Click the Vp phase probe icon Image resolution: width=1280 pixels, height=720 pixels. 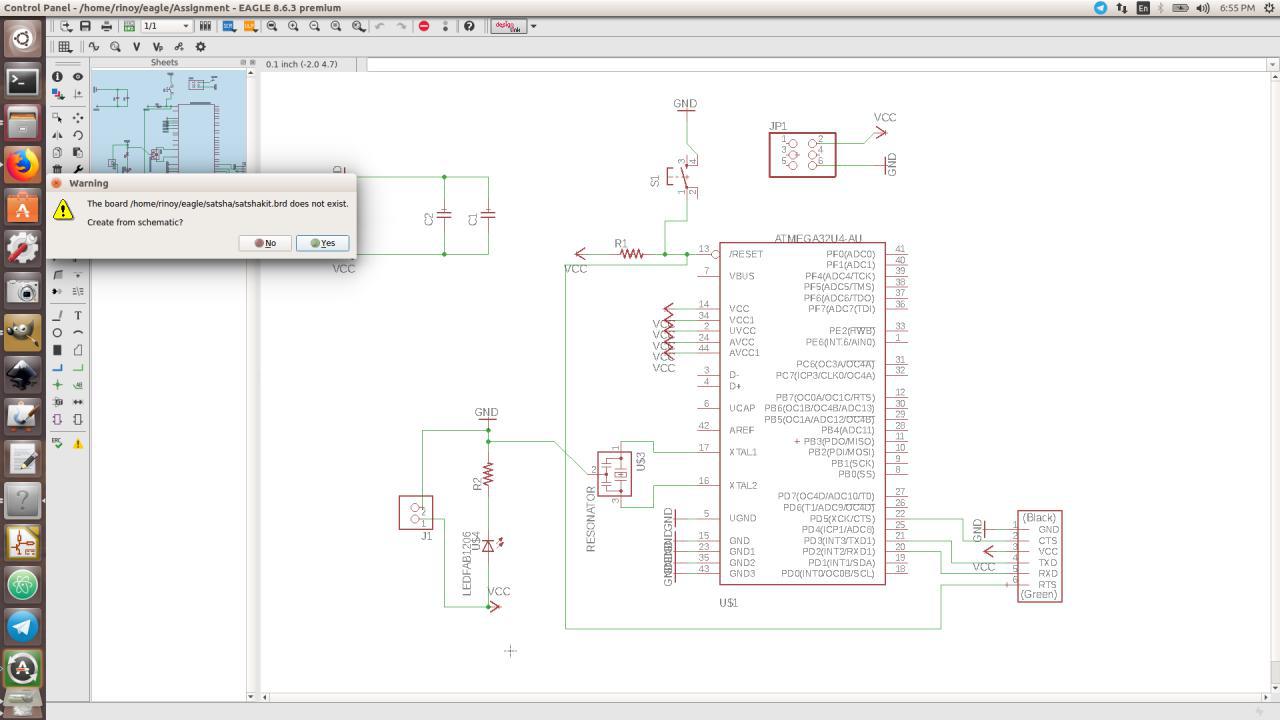click(158, 46)
